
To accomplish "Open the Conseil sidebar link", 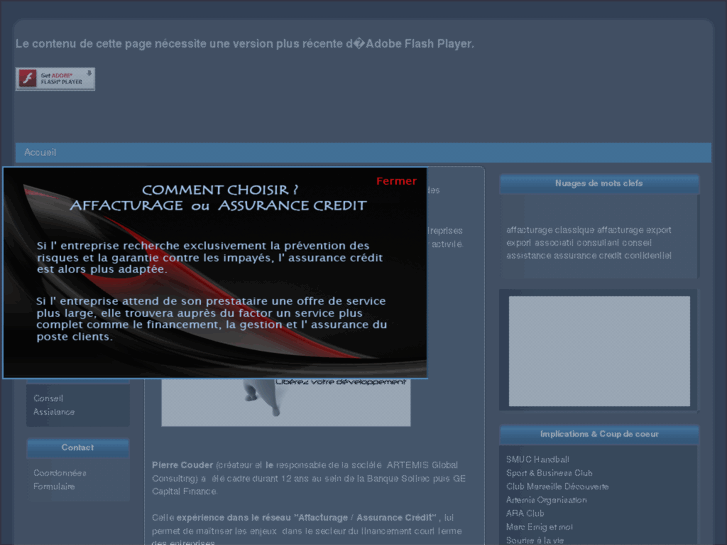I will (x=48, y=398).
